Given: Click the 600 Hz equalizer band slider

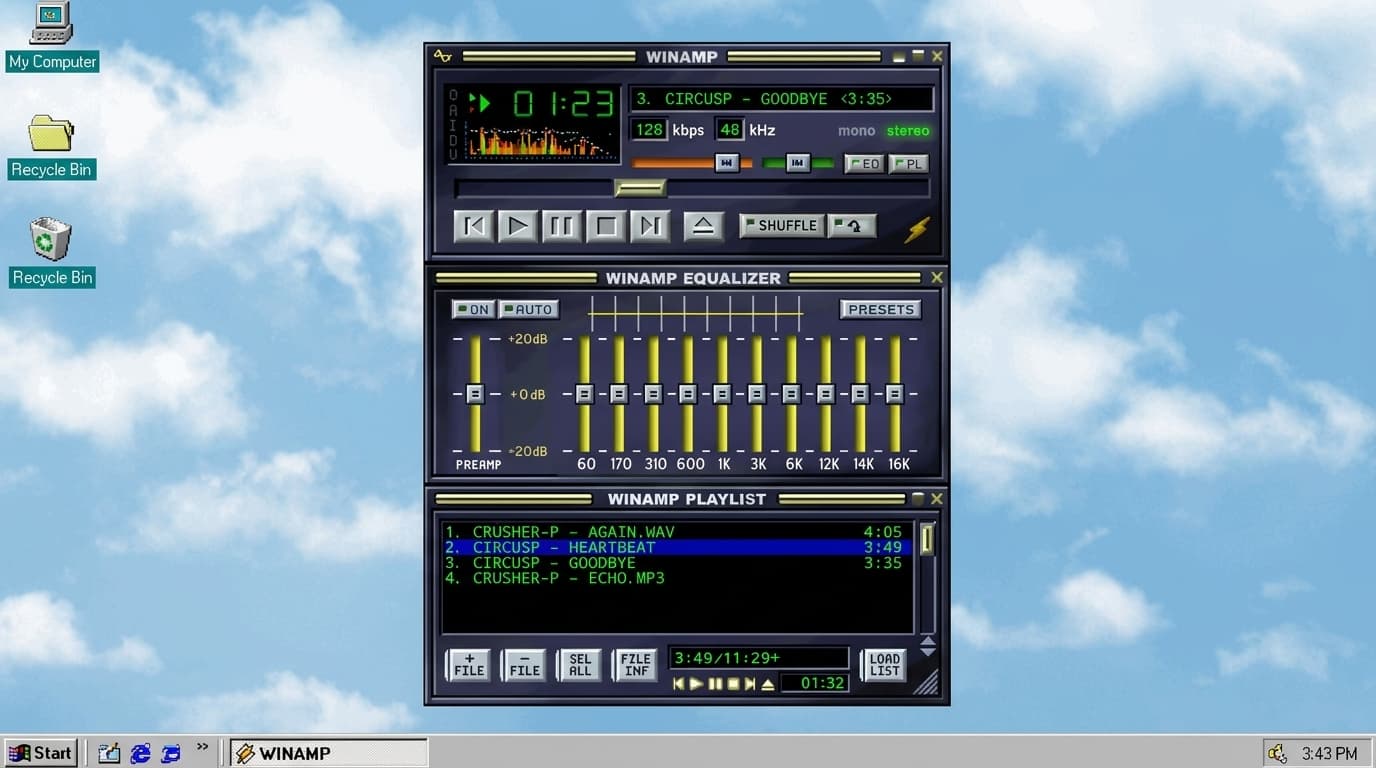Looking at the screenshot, I should tap(688, 394).
